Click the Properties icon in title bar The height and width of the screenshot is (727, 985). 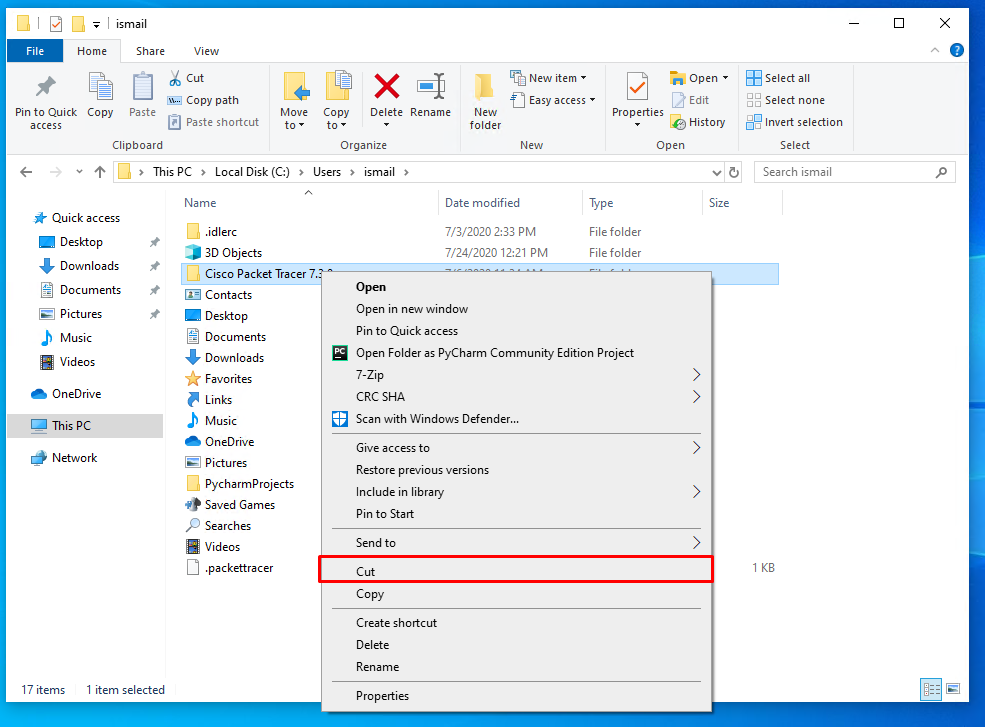pyautogui.click(x=56, y=24)
